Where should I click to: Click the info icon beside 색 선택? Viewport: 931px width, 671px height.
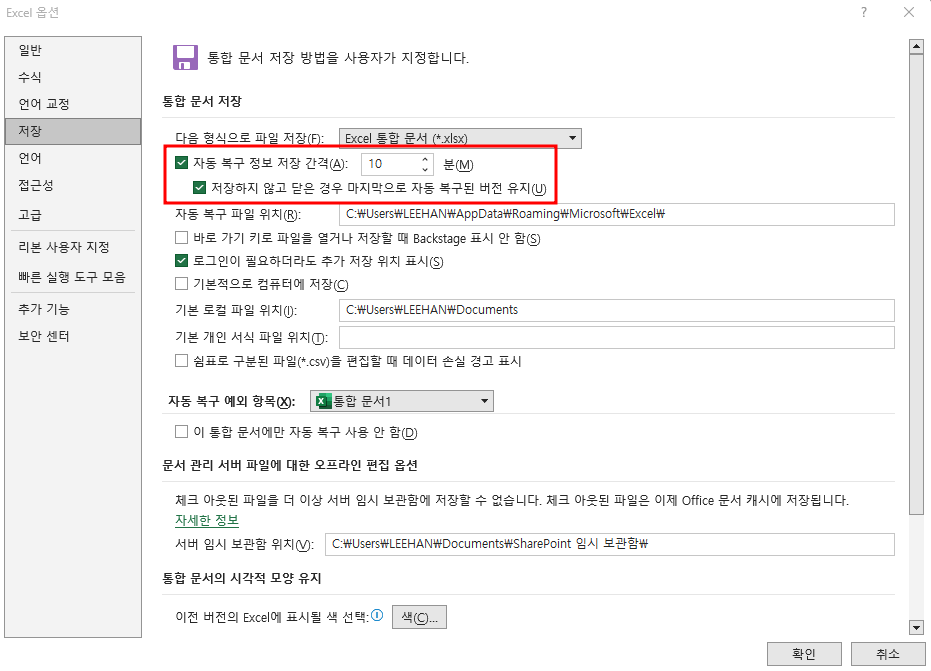pos(377,615)
